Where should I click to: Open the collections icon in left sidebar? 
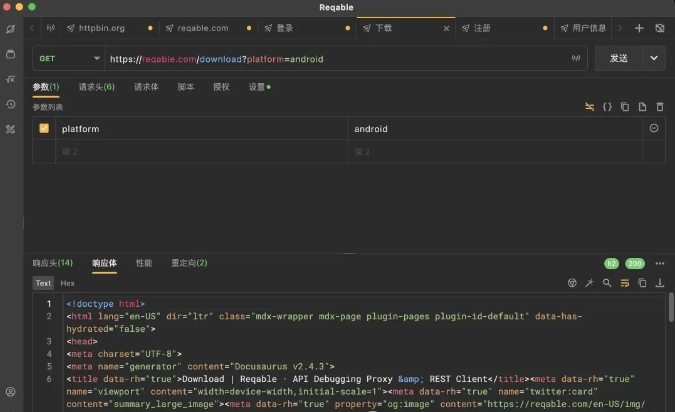click(x=10, y=54)
